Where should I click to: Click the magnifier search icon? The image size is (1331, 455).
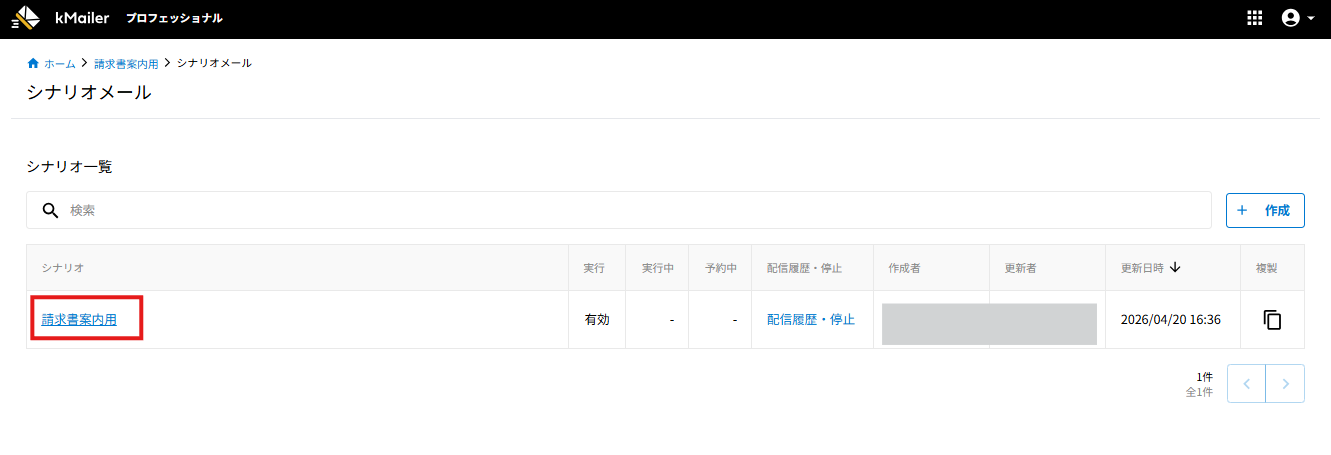[x=50, y=210]
